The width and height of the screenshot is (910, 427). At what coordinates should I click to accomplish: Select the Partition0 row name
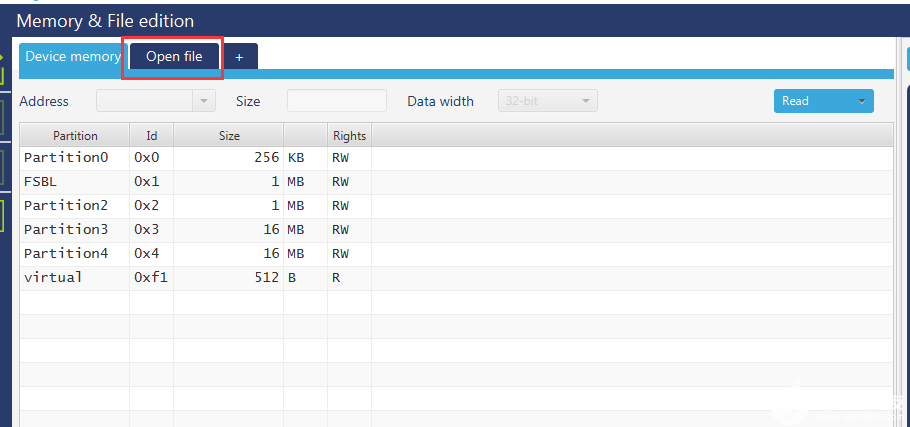point(66,158)
